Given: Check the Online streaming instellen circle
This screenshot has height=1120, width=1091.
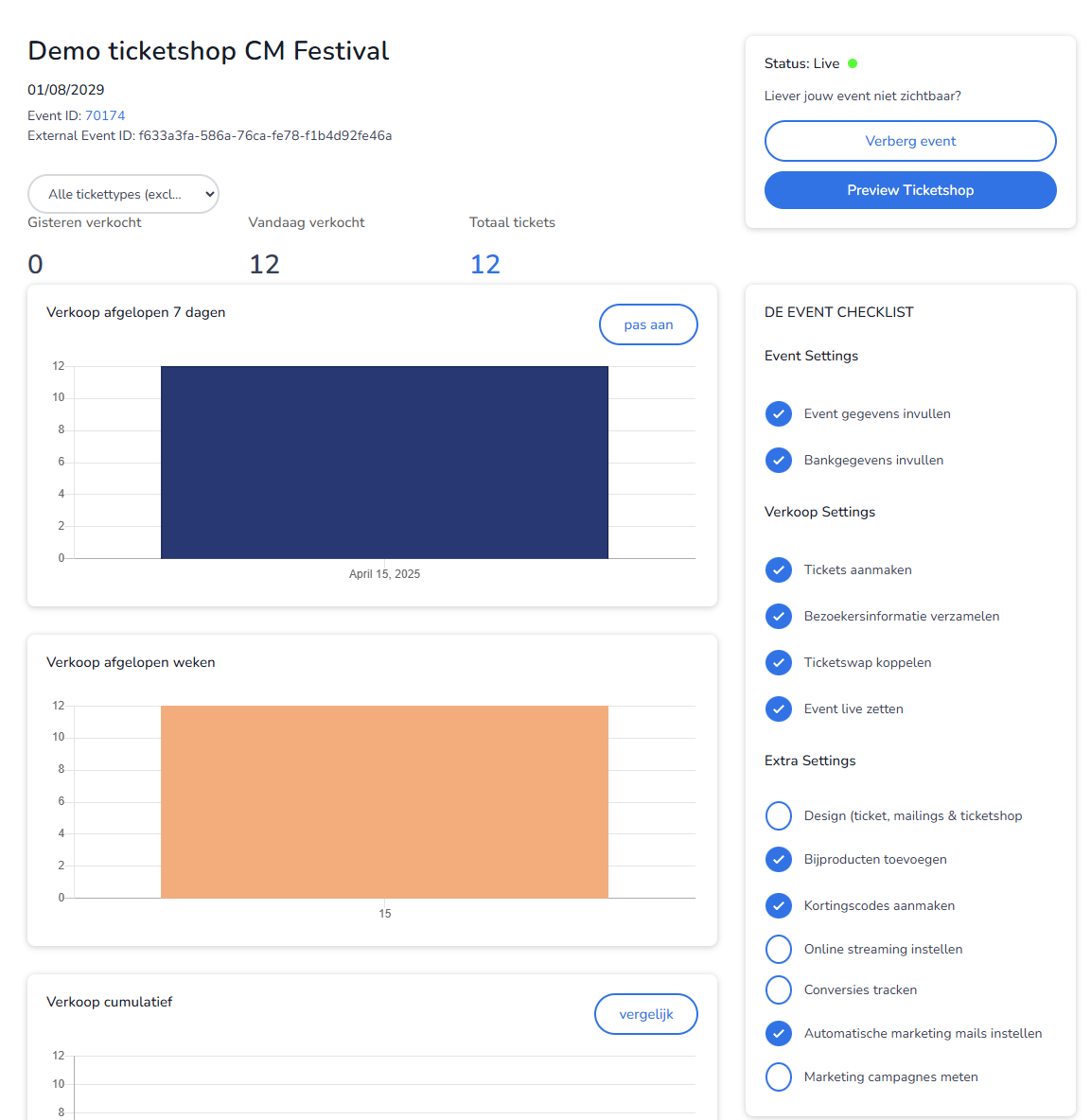Looking at the screenshot, I should coord(779,949).
